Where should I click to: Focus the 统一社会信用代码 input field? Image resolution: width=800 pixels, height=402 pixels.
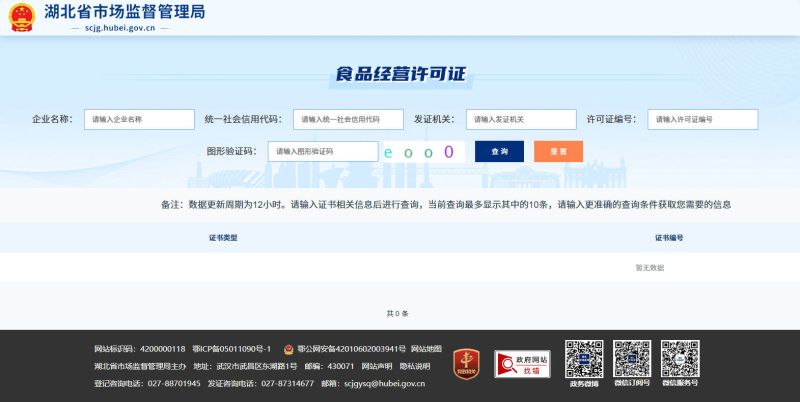tap(348, 119)
